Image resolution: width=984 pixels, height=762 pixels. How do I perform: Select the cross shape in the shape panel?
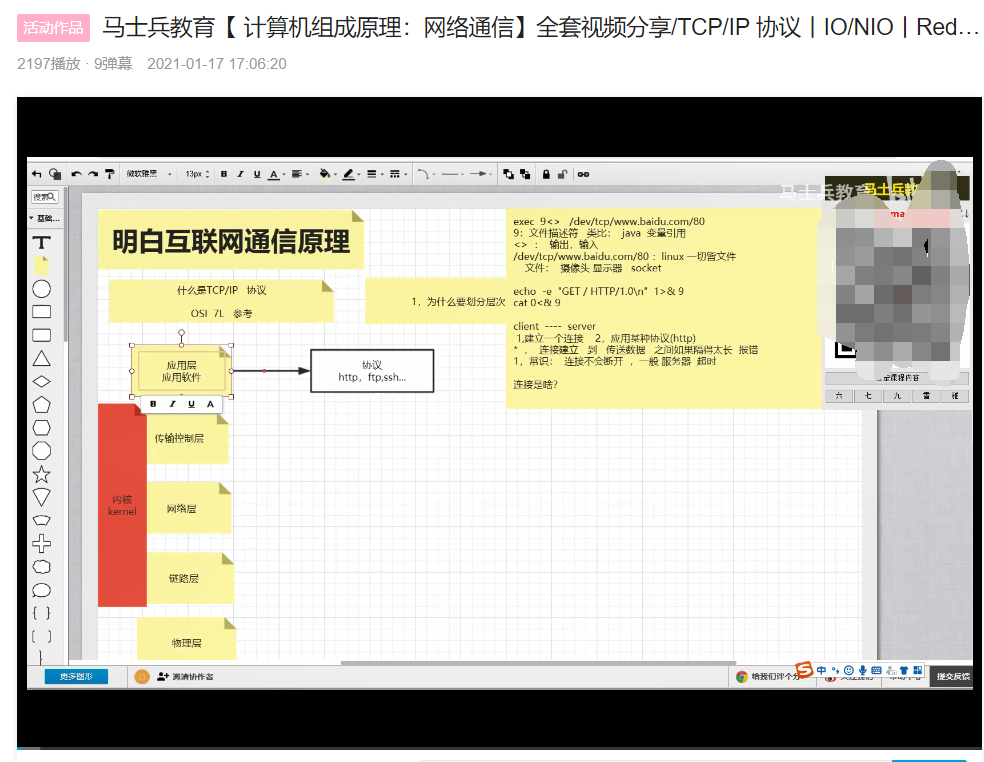coord(41,544)
